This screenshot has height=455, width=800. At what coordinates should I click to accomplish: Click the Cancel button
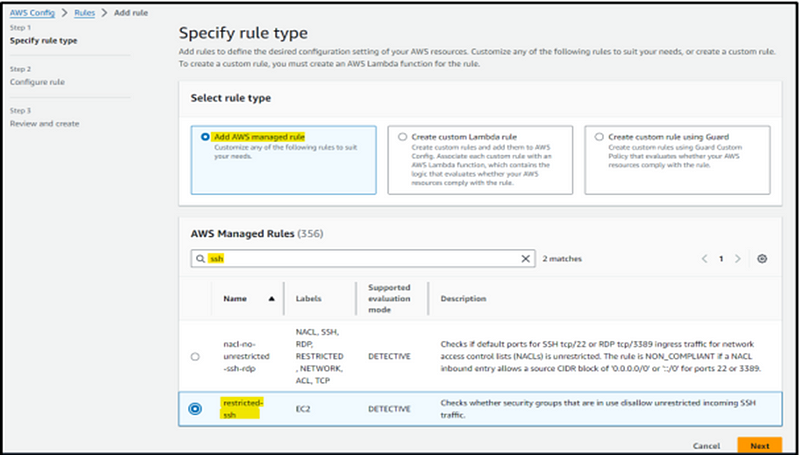click(x=707, y=446)
